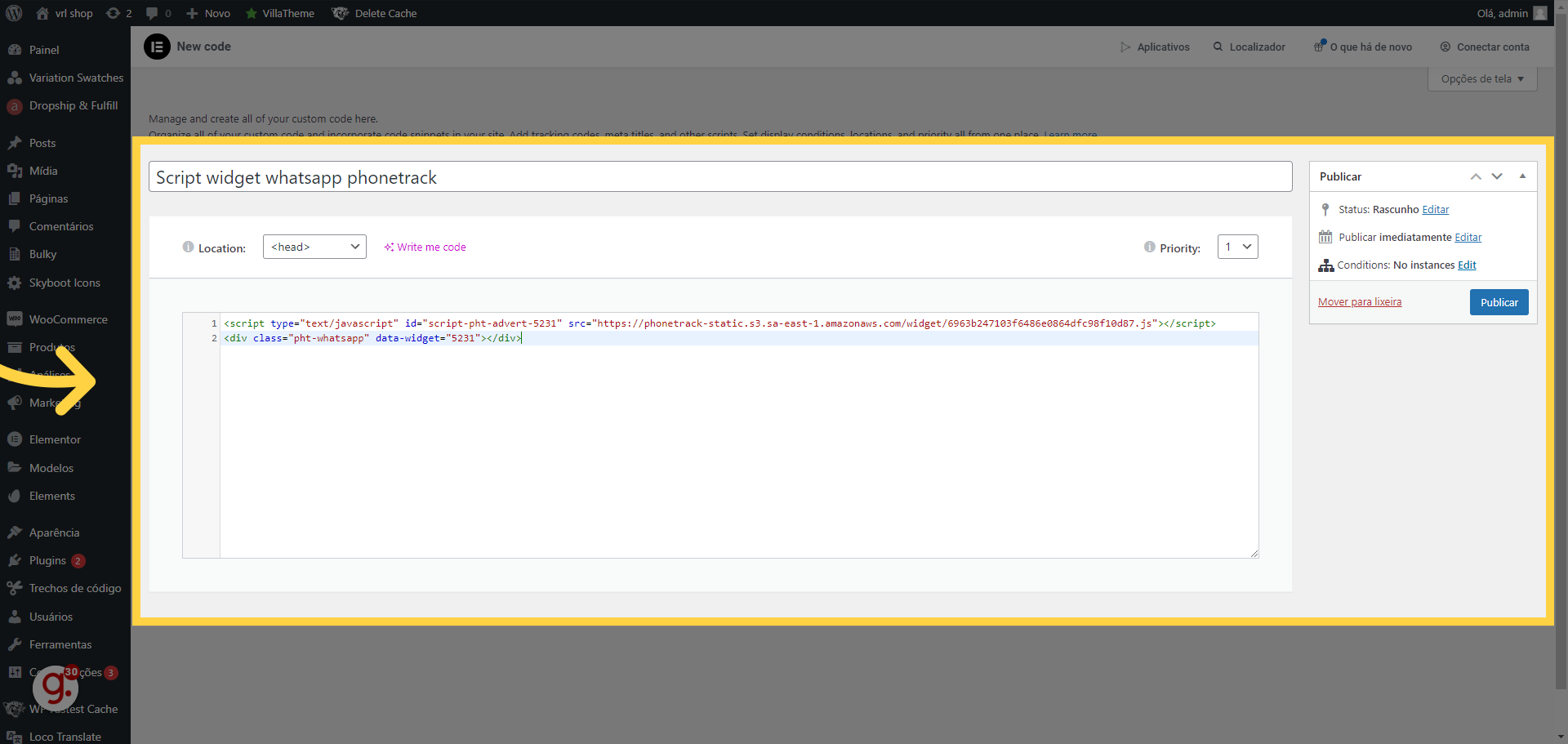
Task: Open Loco Translate in sidebar
Action: (x=65, y=736)
